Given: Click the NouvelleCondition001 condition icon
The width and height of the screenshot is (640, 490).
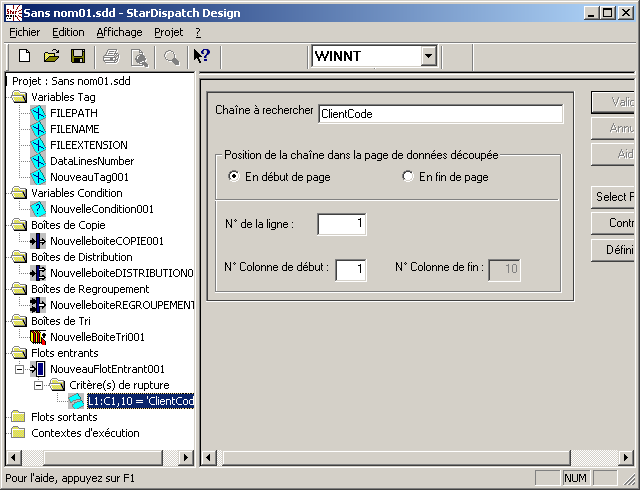Looking at the screenshot, I should pos(39,209).
